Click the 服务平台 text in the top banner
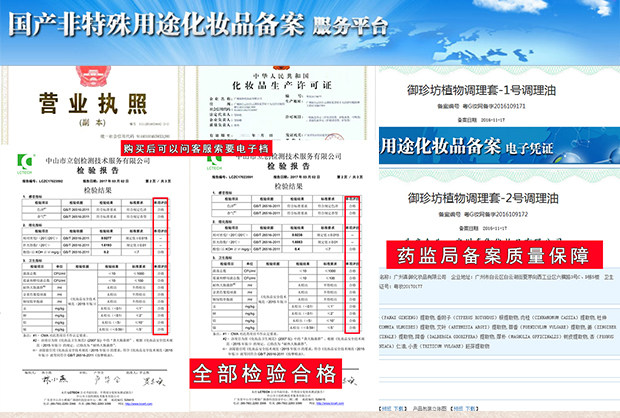620x418 pixels. tap(350, 26)
